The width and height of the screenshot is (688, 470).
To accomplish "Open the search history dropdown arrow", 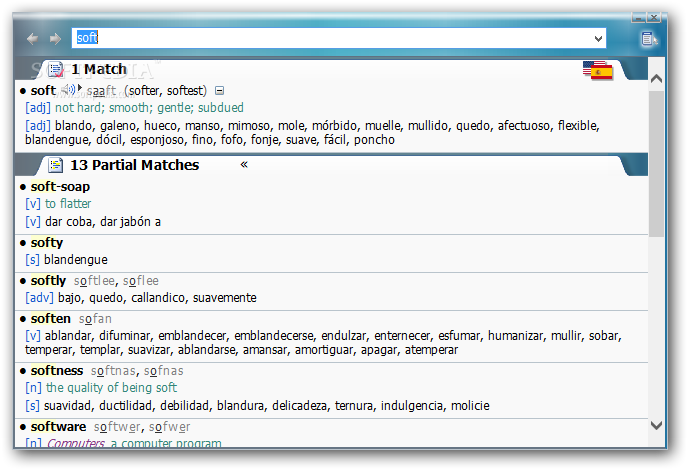I will pyautogui.click(x=598, y=39).
